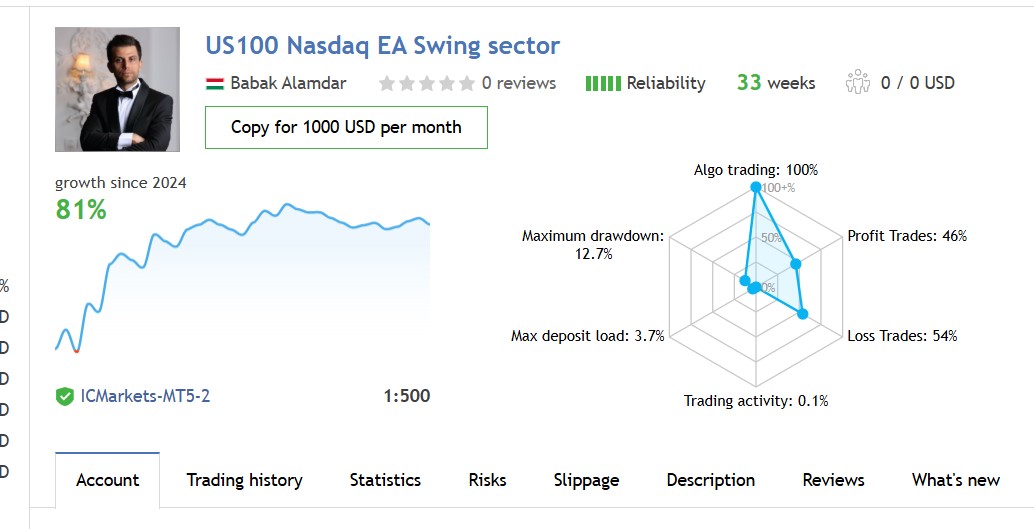This screenshot has width=1034, height=529.
Task: Click the Hungarian flag icon beside Babak Alamdar
Action: (x=214, y=83)
